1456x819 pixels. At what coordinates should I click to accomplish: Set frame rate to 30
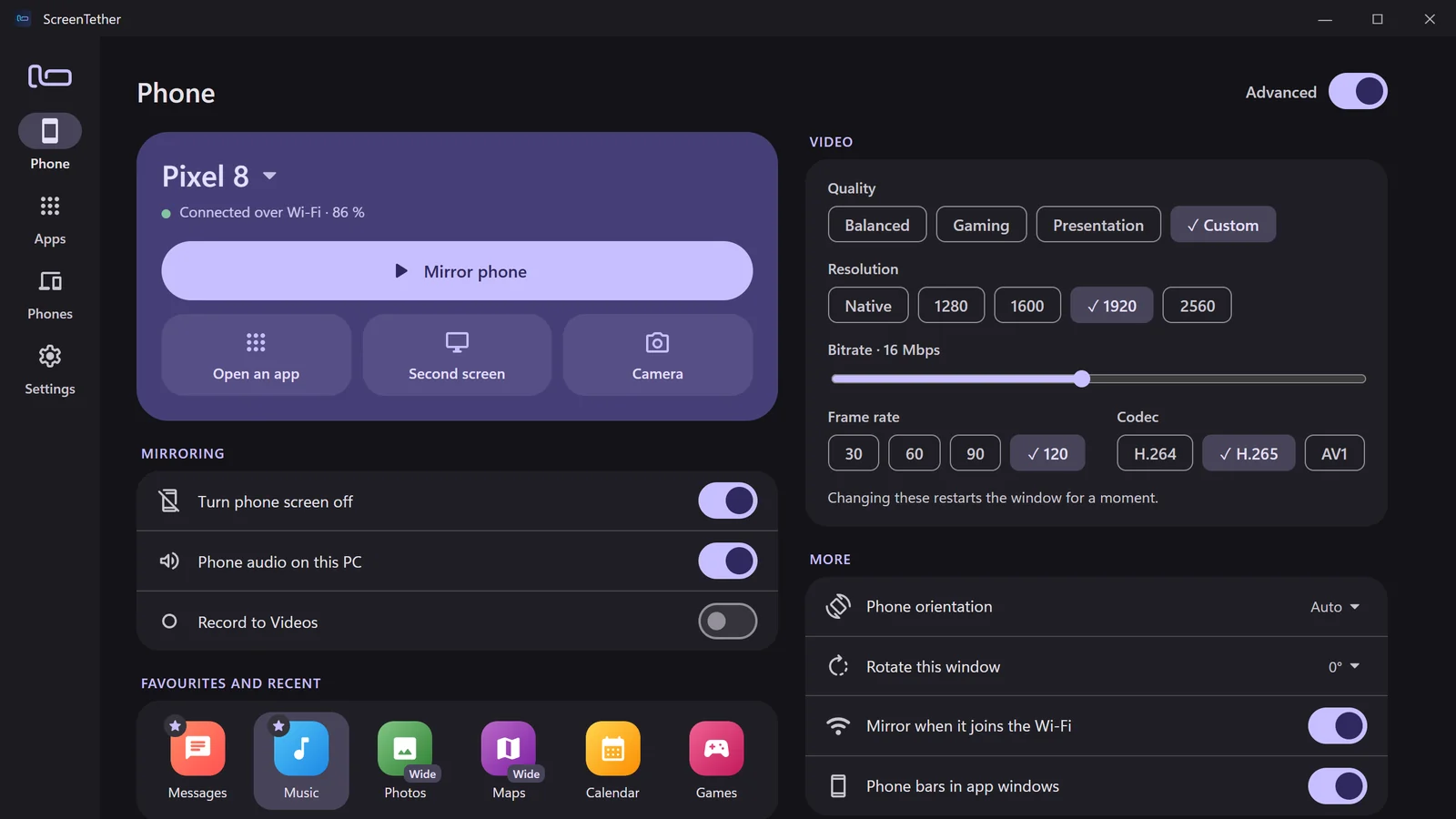coord(854,453)
